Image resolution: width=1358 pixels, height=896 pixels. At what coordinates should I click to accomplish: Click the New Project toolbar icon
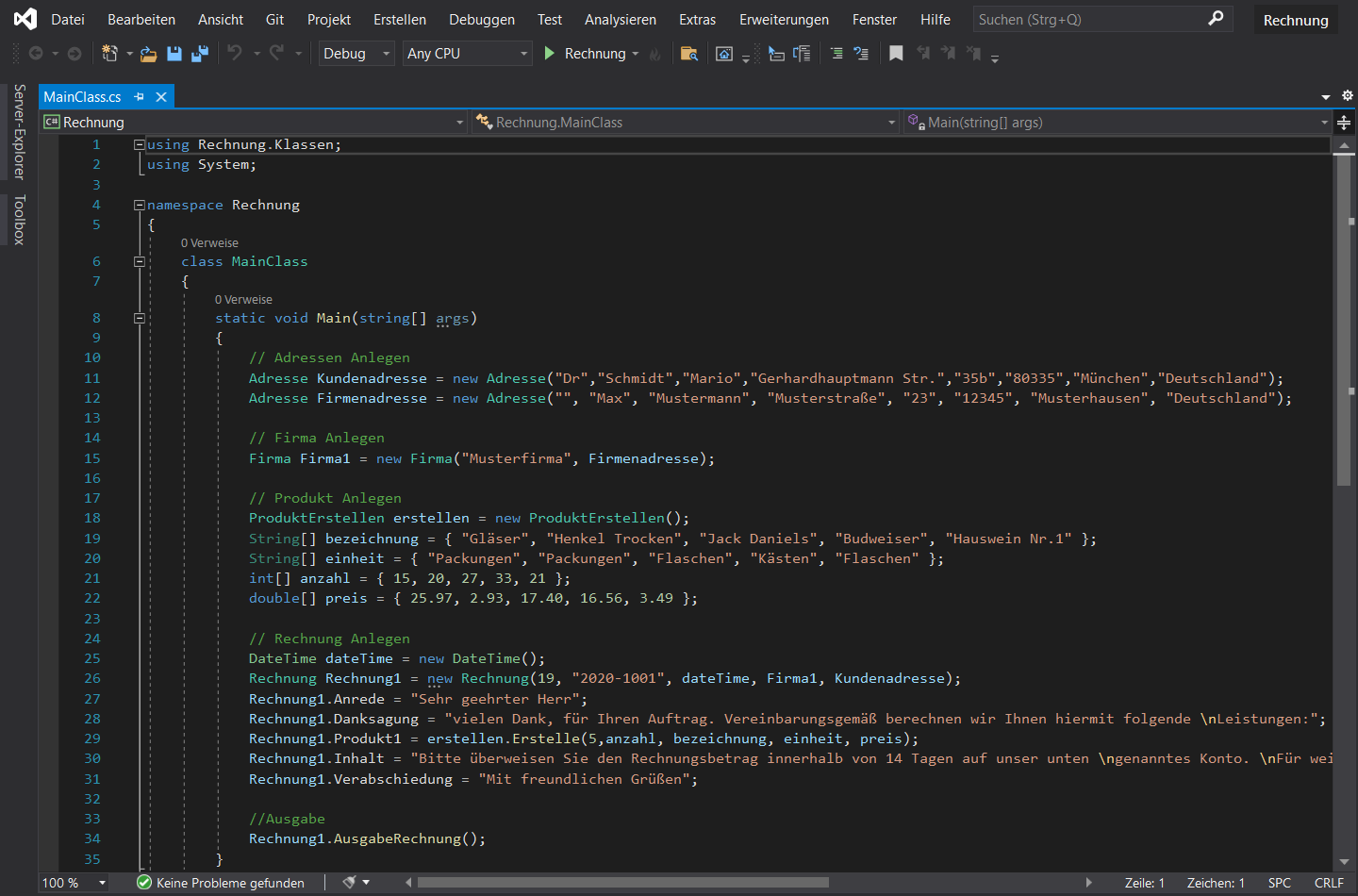point(110,54)
